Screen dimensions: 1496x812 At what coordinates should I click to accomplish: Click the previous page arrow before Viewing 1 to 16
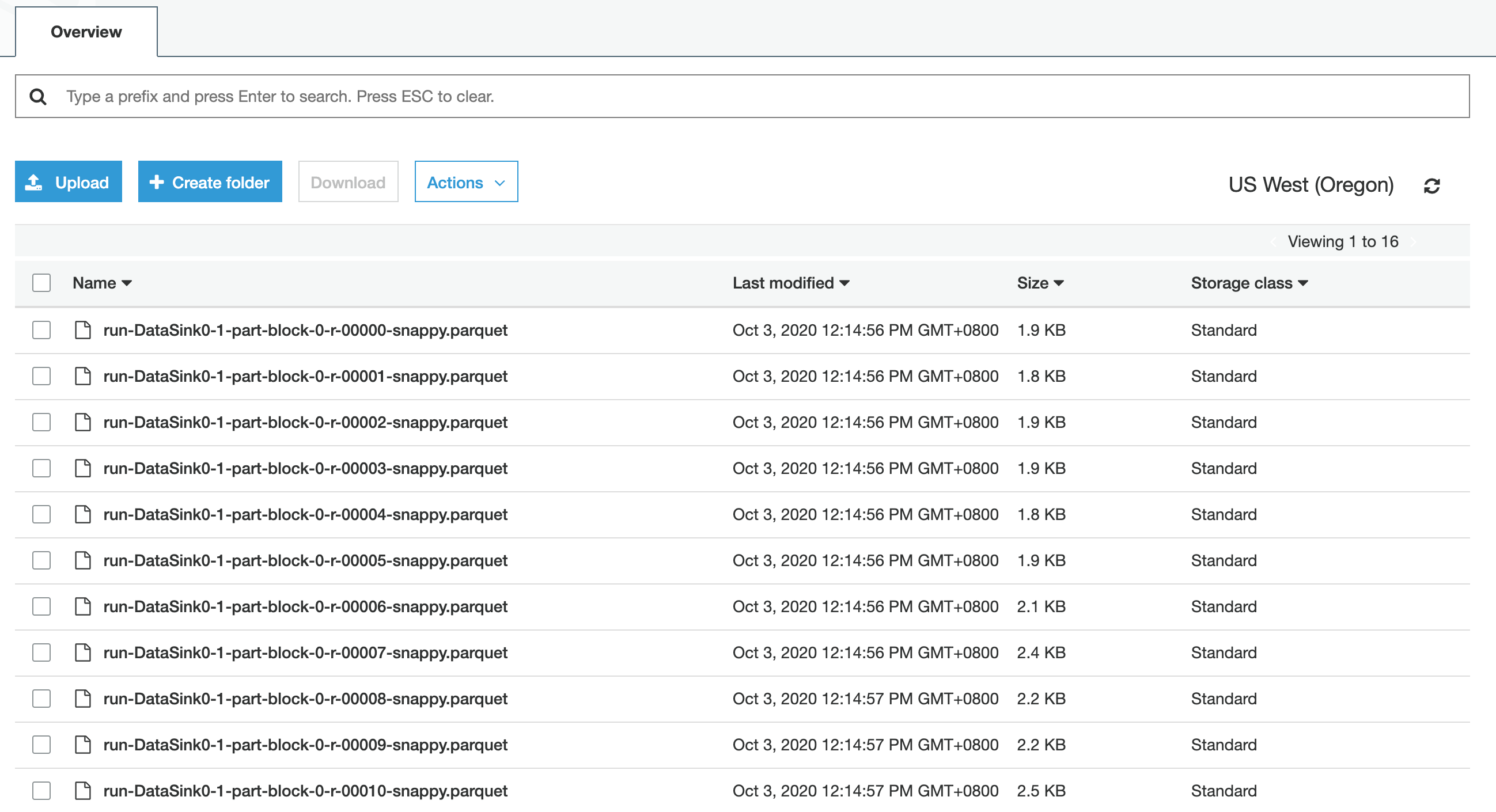coord(1274,241)
